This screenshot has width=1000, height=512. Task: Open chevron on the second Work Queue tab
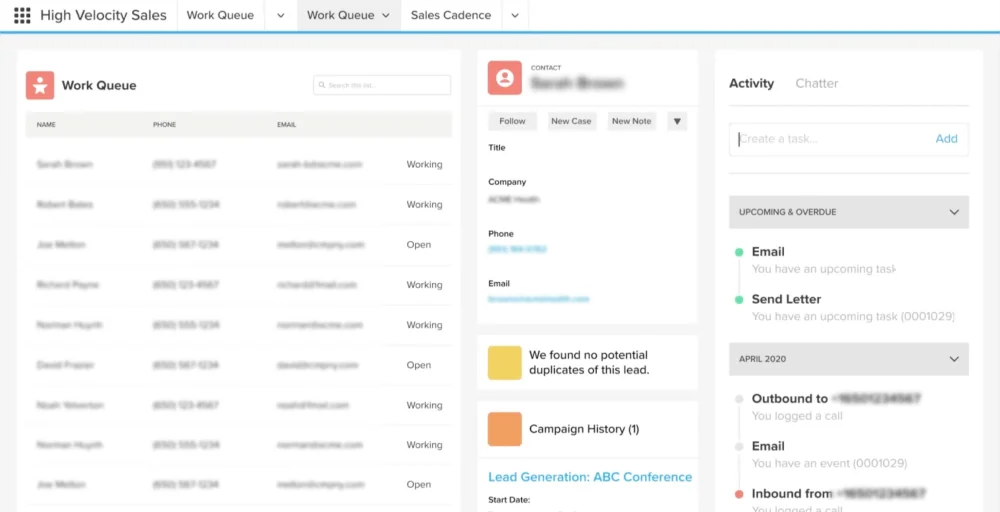[385, 16]
